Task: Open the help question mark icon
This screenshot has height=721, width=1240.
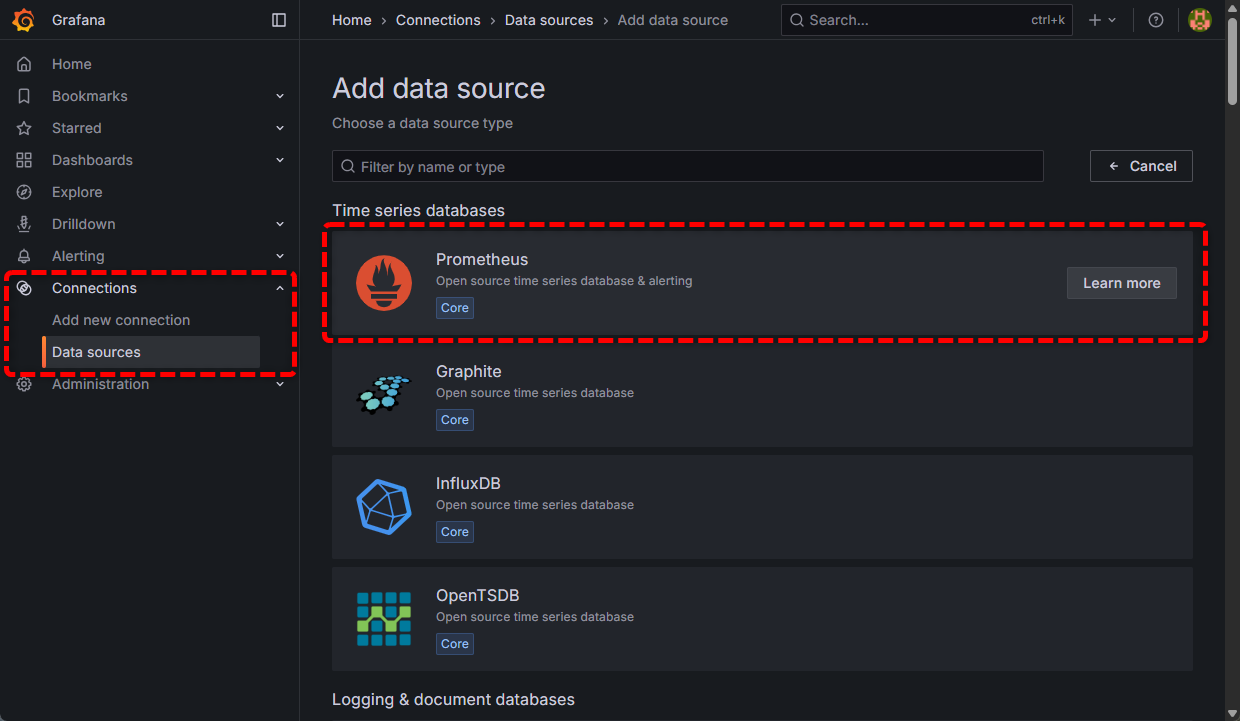Action: pos(1156,20)
